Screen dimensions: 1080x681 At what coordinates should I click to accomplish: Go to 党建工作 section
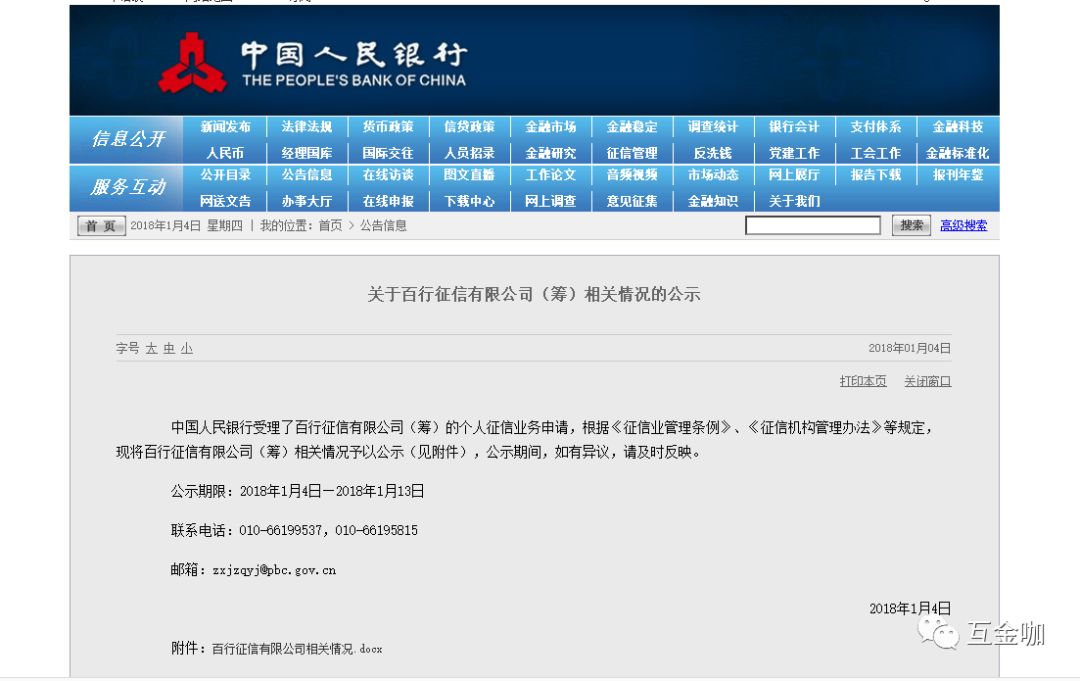point(794,153)
